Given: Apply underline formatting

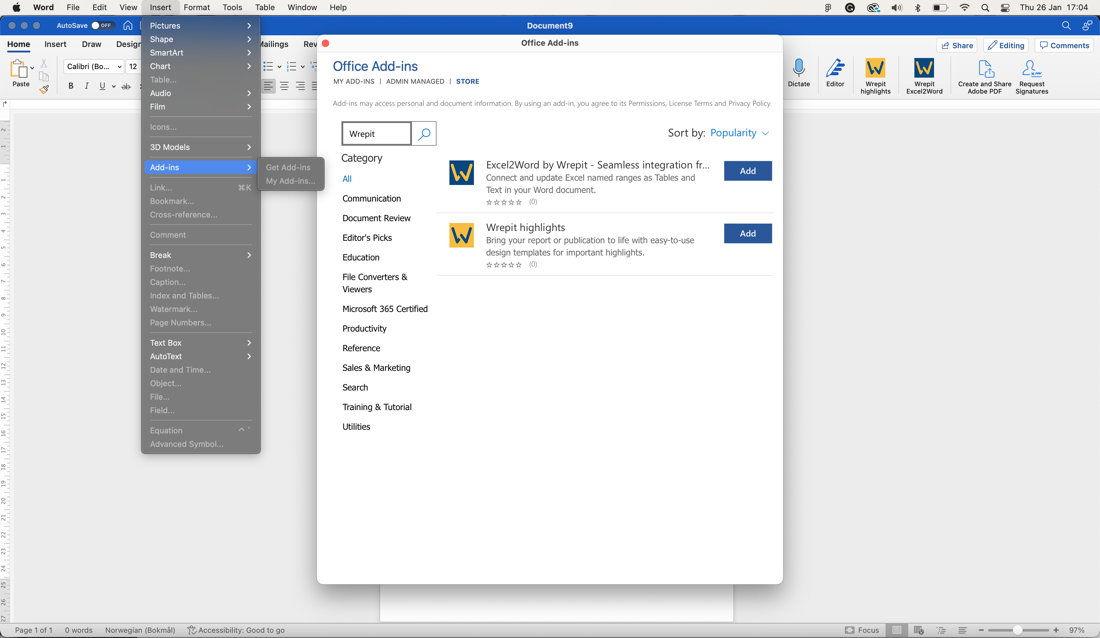Looking at the screenshot, I should [x=102, y=86].
